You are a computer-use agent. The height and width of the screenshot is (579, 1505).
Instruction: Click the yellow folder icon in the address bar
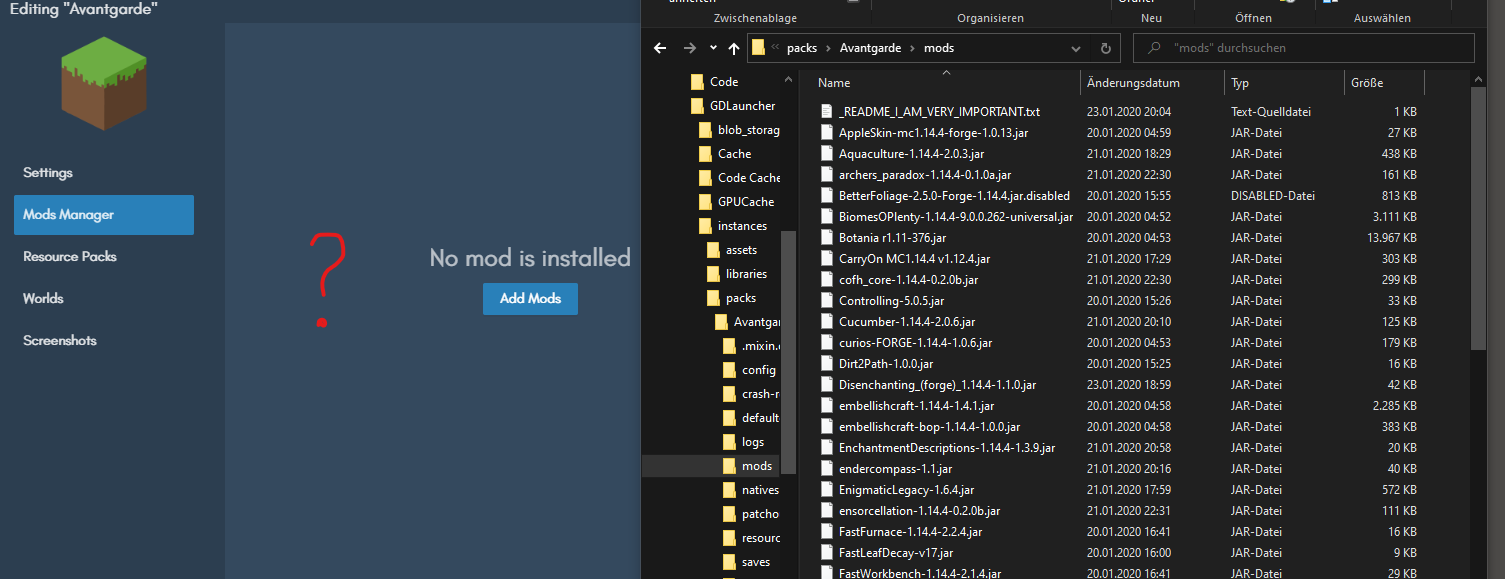coord(758,47)
